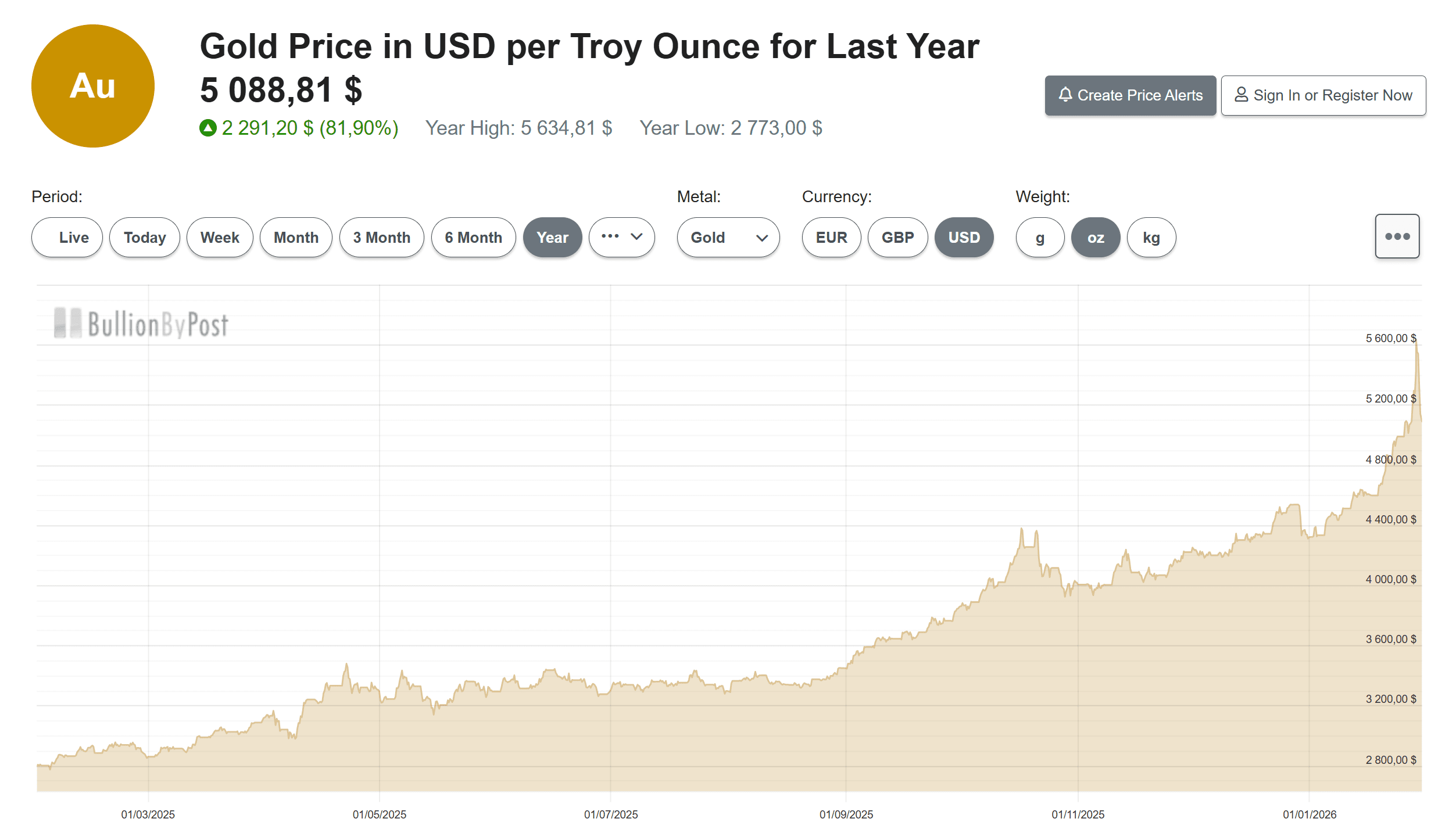Image resolution: width=1456 pixels, height=833 pixels.
Task: Click Sign In or Register Now
Action: 1323,95
